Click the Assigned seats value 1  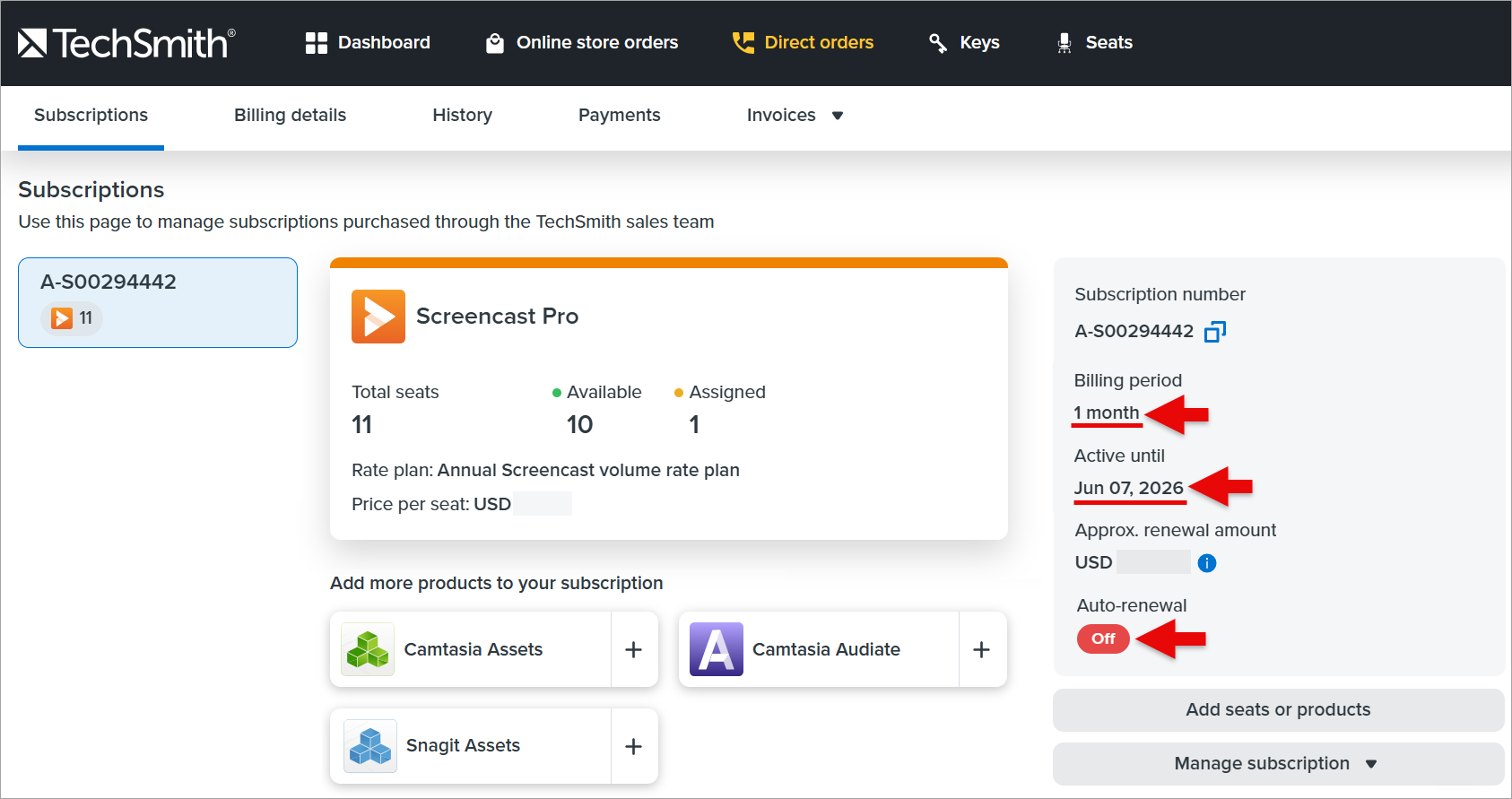[694, 425]
